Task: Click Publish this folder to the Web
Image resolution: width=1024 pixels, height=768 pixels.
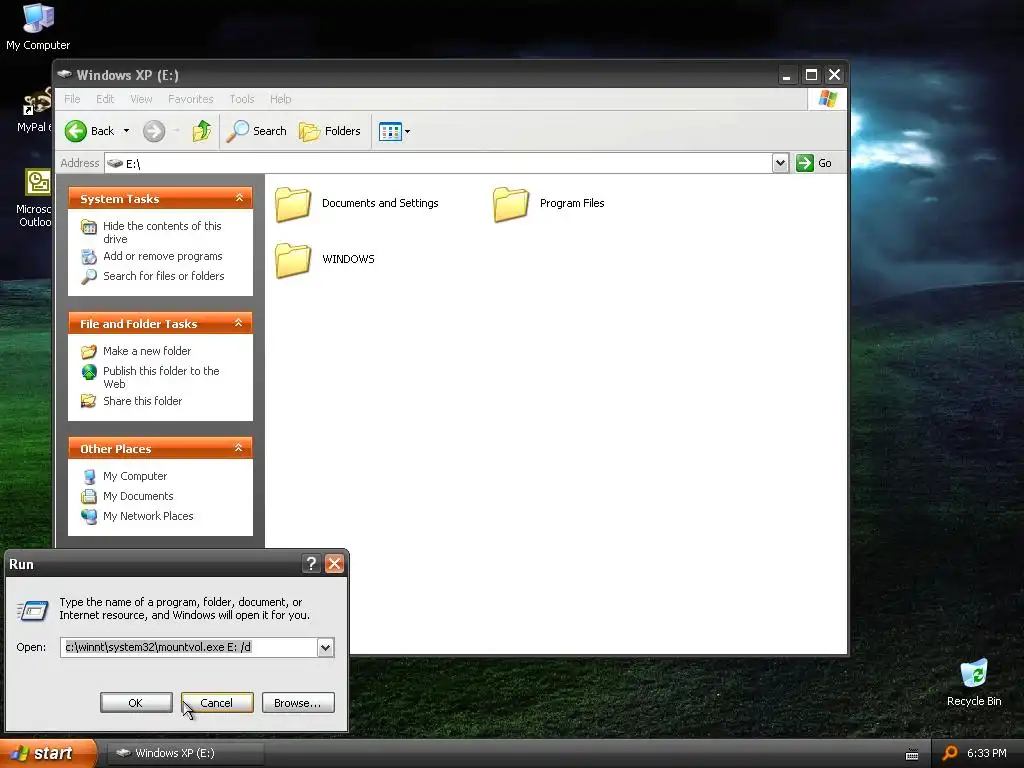Action: (x=161, y=377)
